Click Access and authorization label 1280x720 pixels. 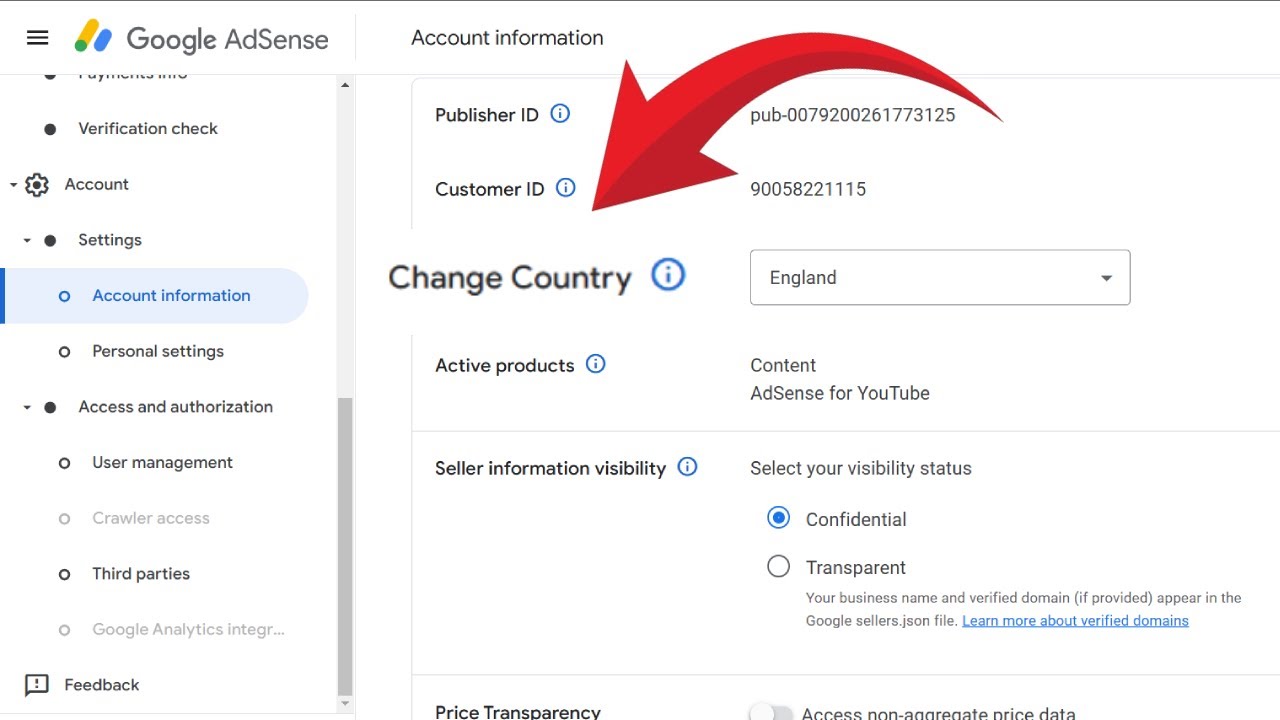[176, 407]
